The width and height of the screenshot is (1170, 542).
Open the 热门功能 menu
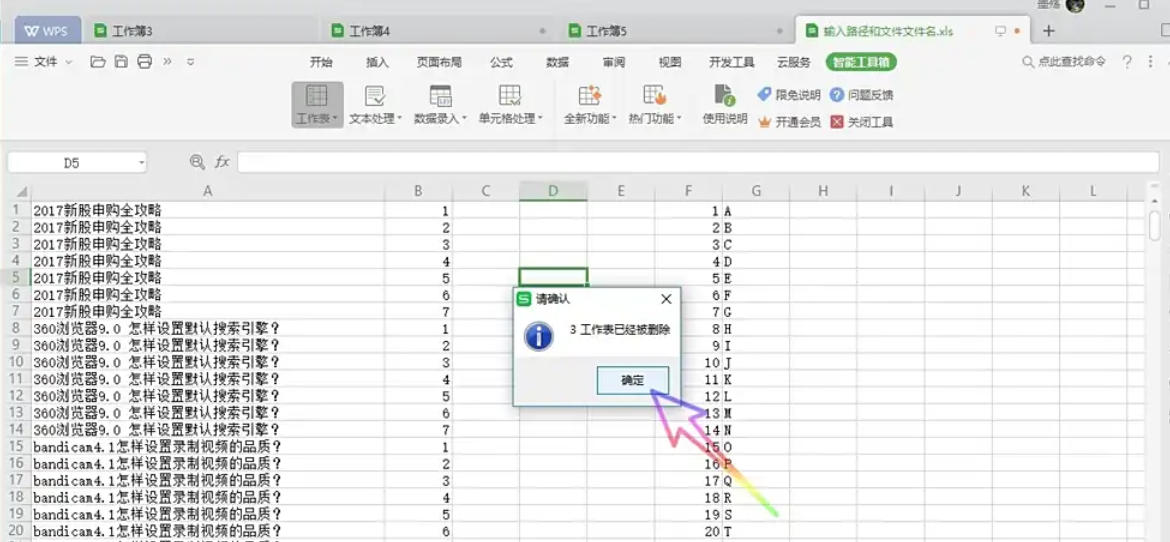[654, 105]
